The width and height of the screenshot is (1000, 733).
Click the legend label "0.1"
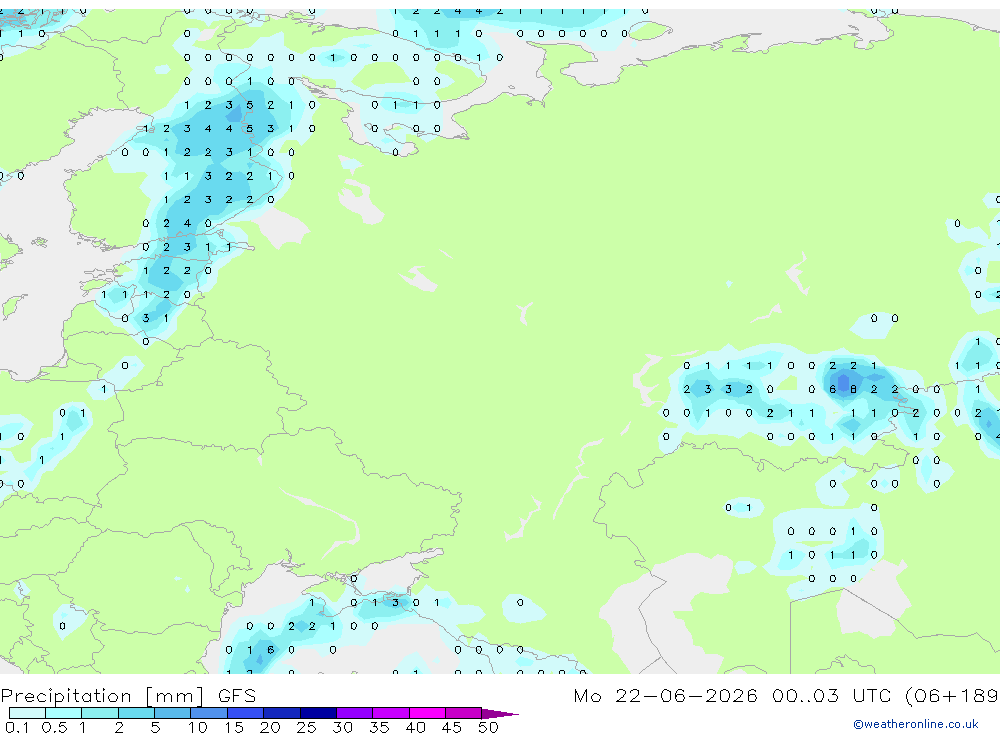(17, 727)
